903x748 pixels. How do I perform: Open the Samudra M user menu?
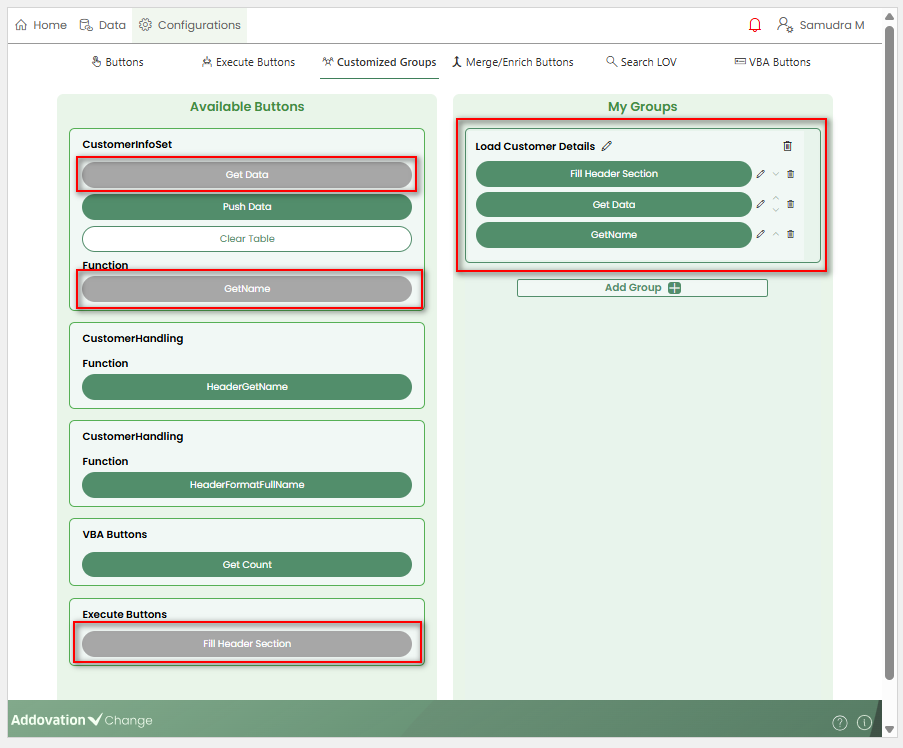pos(821,25)
